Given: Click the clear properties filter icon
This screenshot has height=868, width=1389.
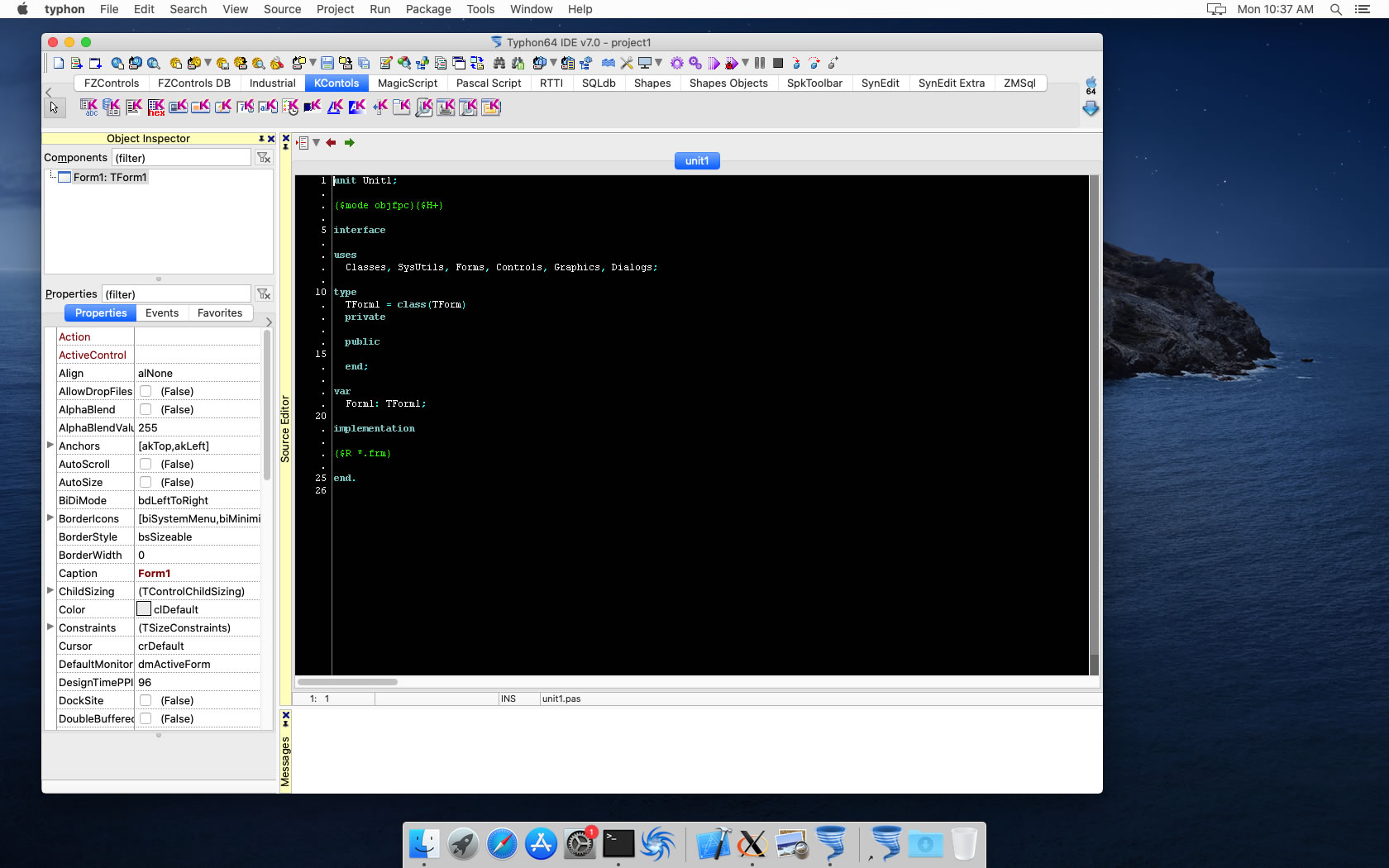Looking at the screenshot, I should click(264, 293).
